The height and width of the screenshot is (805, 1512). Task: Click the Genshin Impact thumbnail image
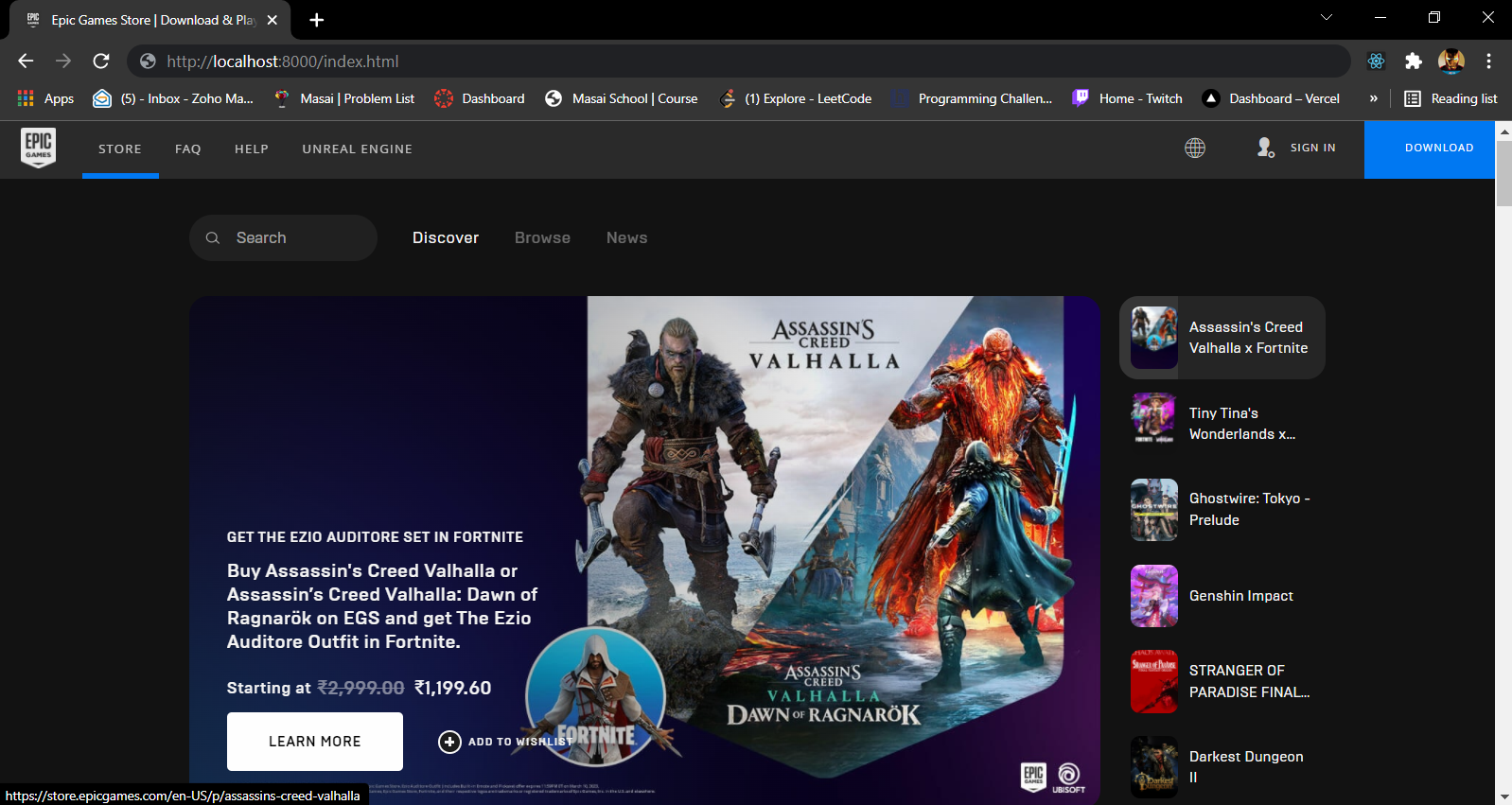1154,596
